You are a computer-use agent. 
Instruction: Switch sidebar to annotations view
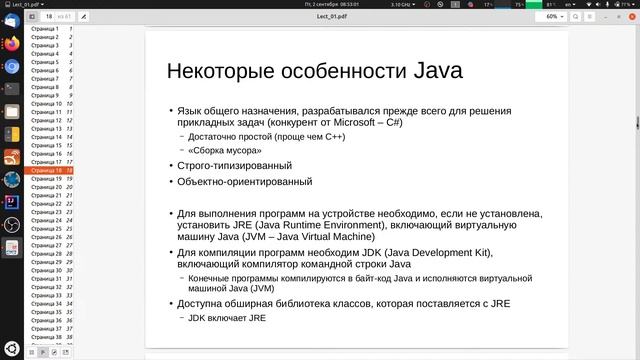click(54, 352)
